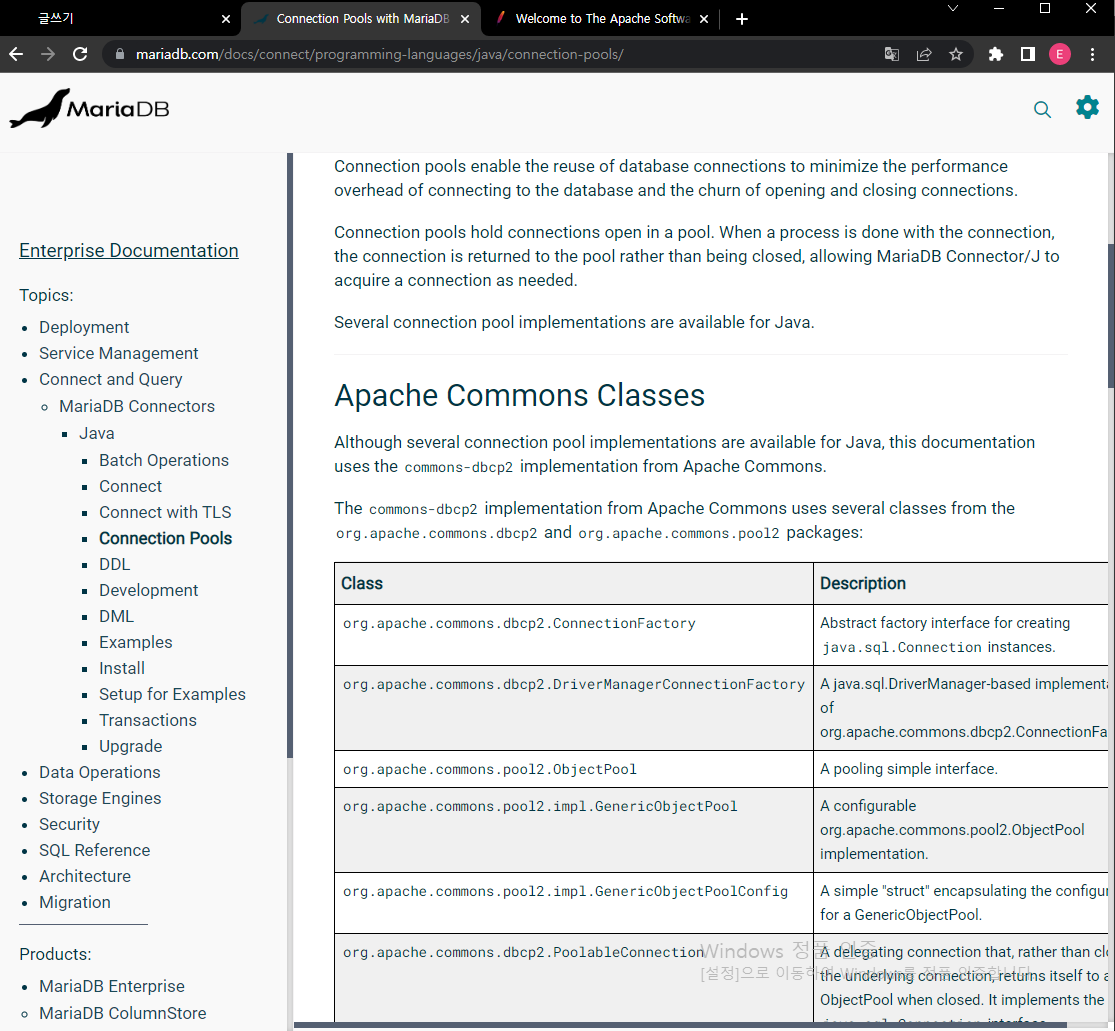Click the sidebar vertical scrollbar
The width and height of the screenshot is (1115, 1031).
coord(290,455)
